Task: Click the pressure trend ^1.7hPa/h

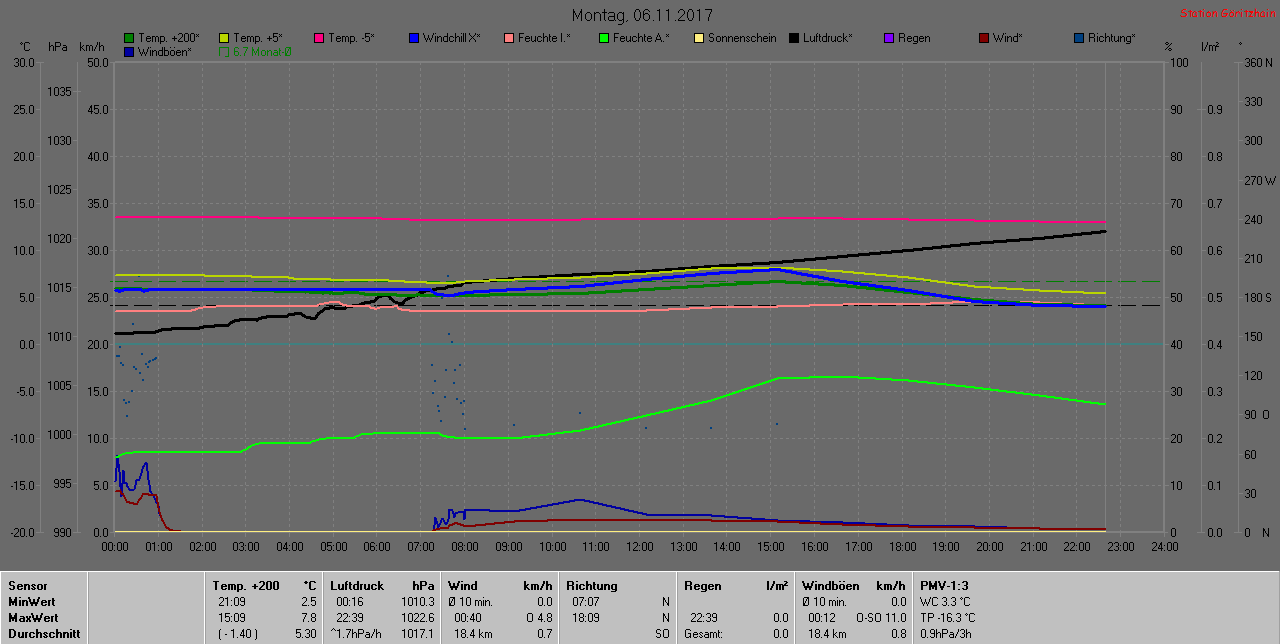Action: [x=357, y=634]
